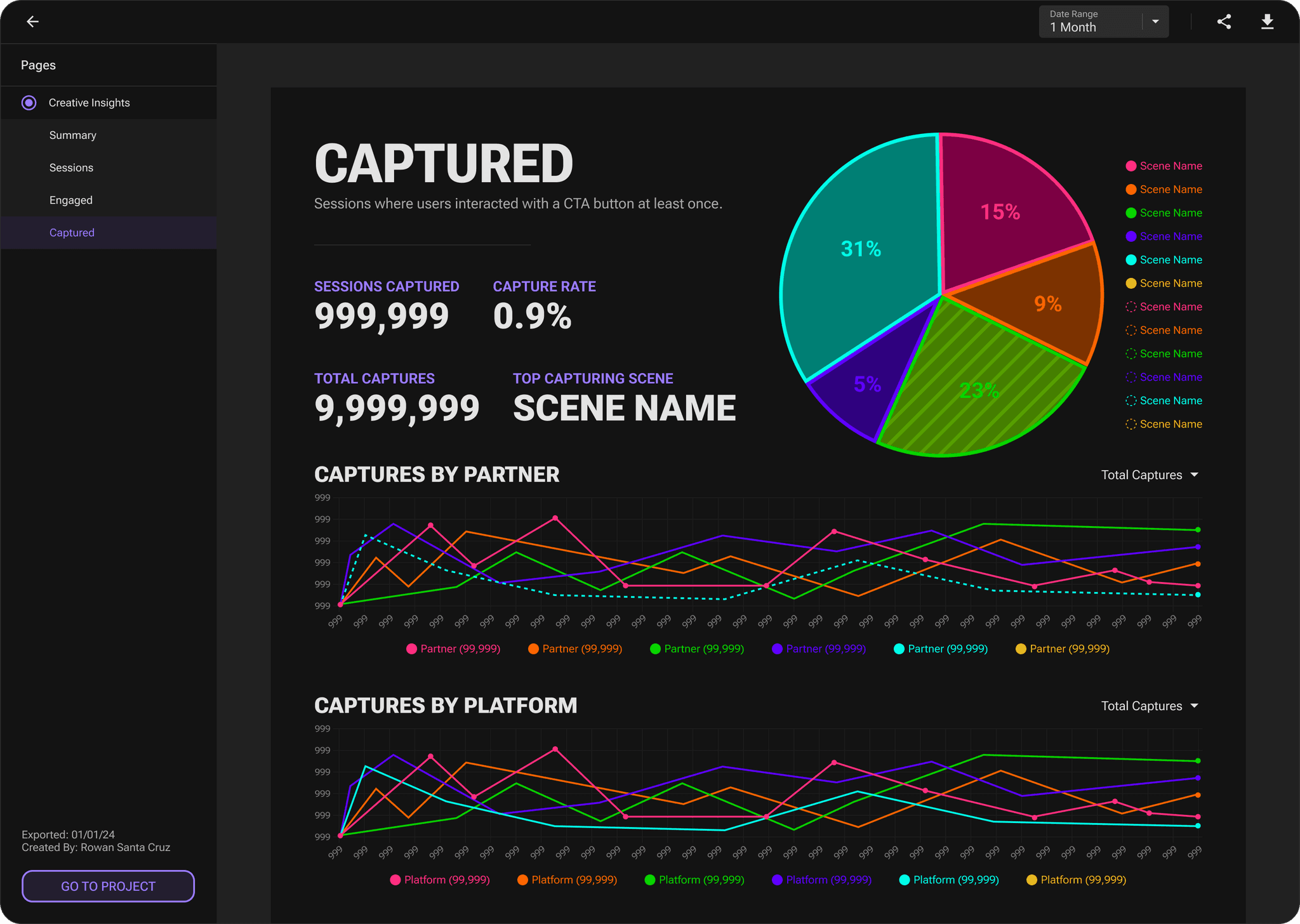The width and height of the screenshot is (1300, 924).
Task: Go to the Sessions page link
Action: 71,168
